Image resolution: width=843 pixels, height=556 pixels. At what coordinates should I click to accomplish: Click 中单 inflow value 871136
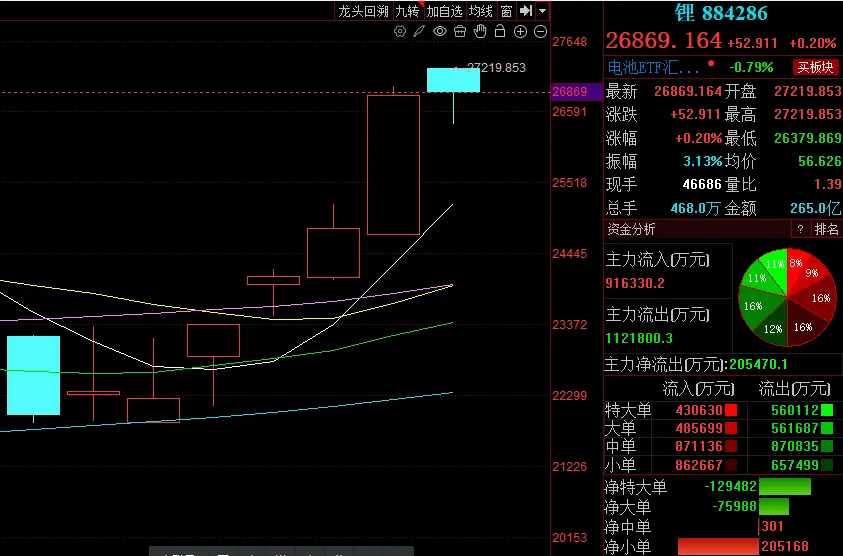(x=699, y=446)
